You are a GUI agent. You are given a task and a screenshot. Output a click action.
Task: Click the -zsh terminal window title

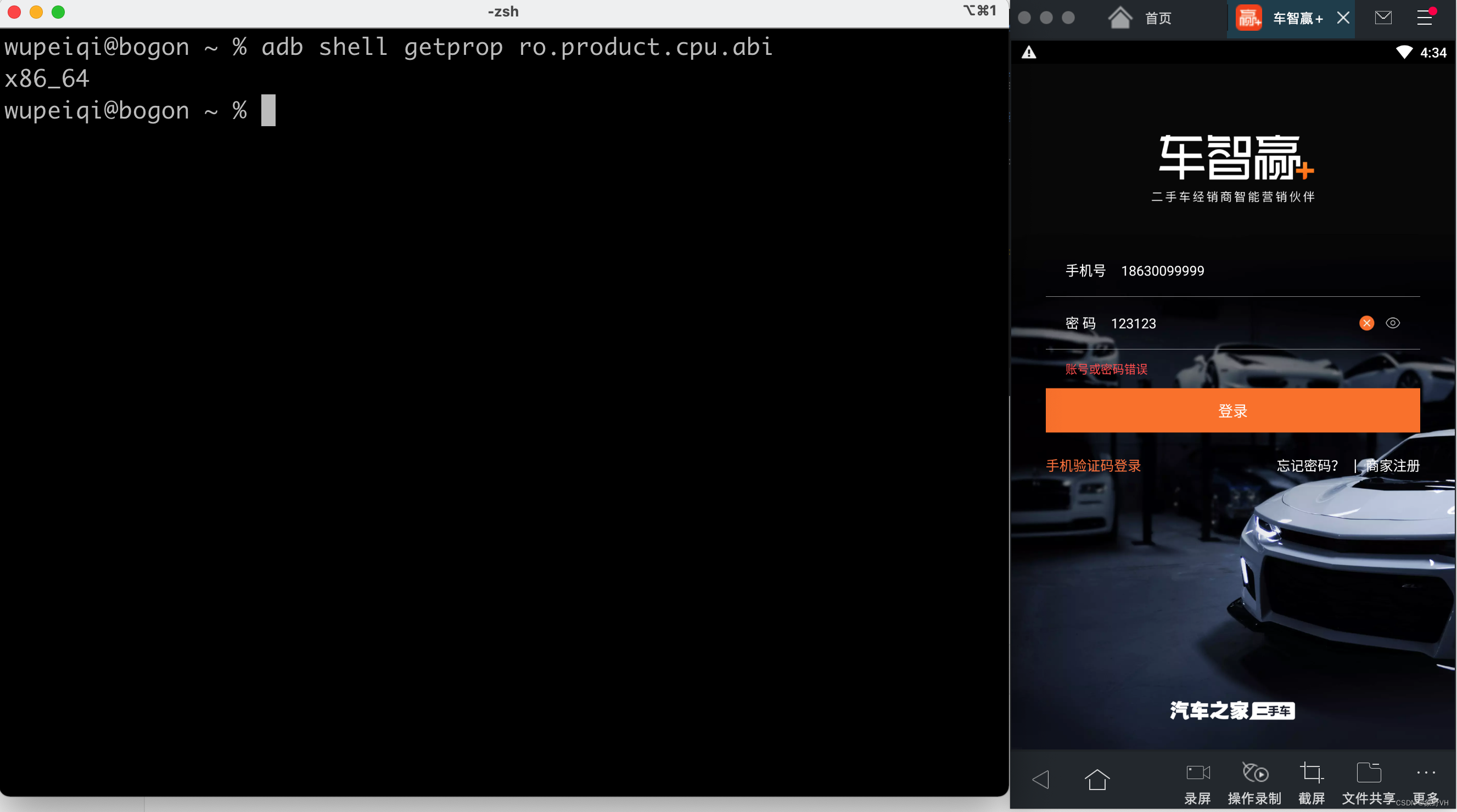[503, 12]
